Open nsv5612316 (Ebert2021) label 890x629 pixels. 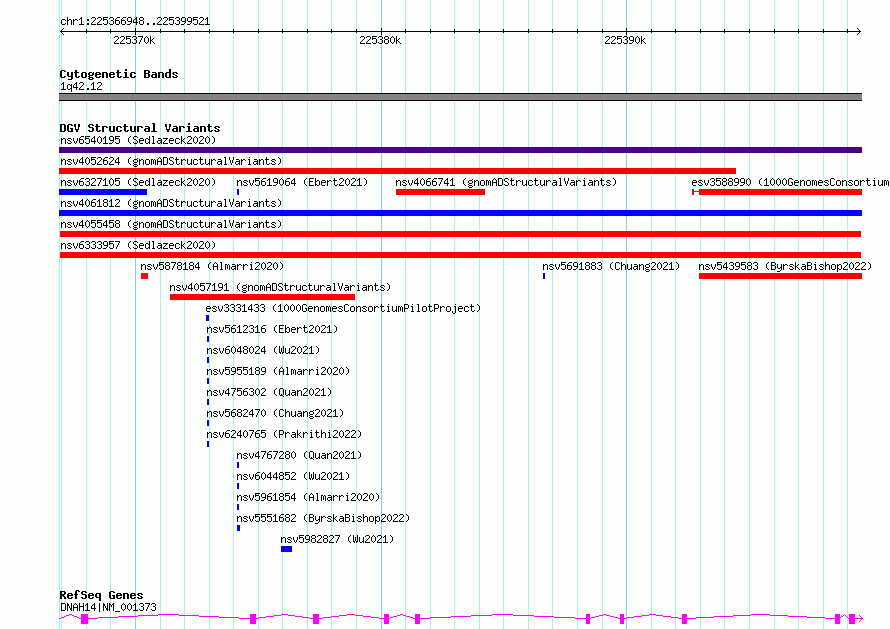[x=272, y=329]
